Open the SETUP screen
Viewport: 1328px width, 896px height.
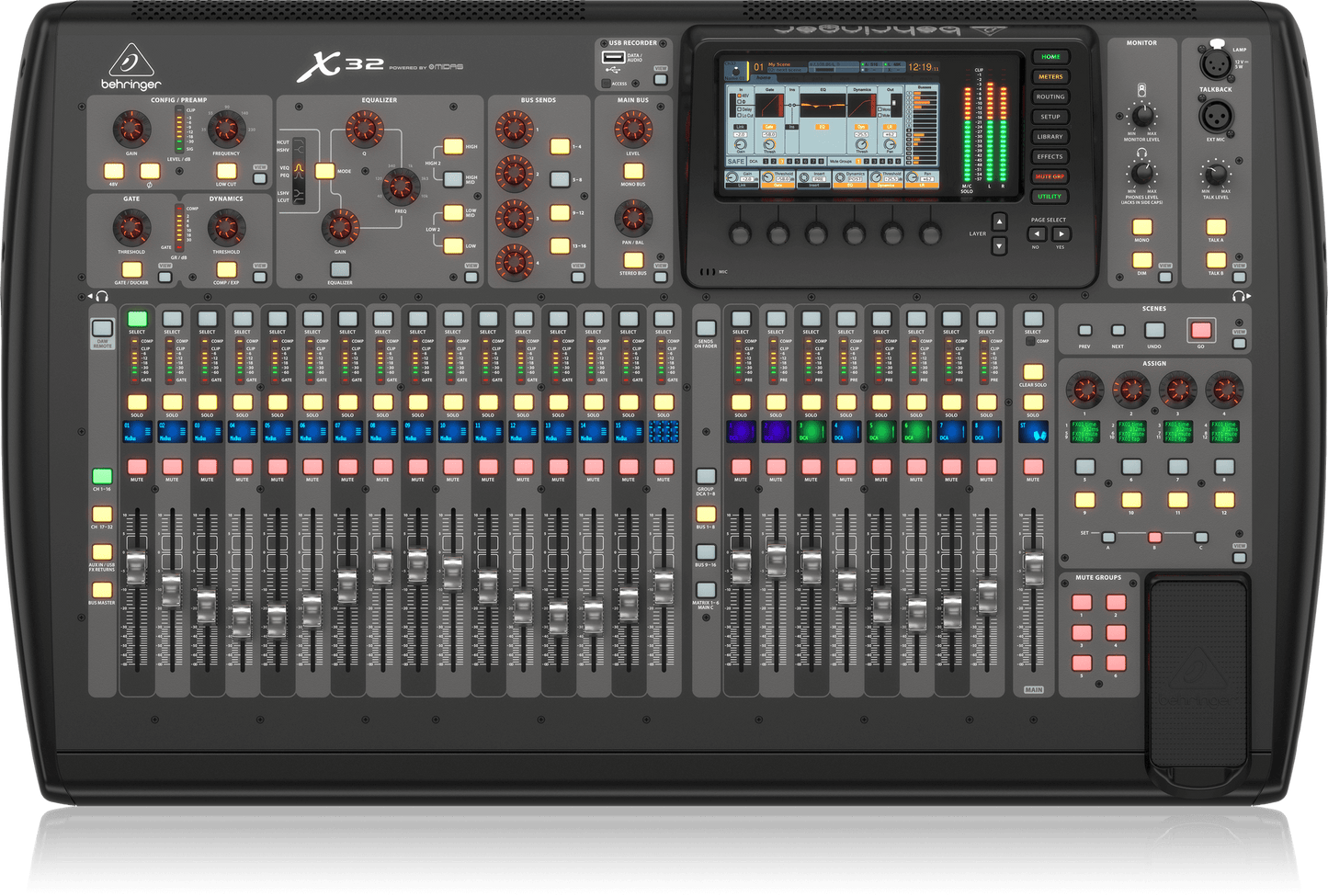(1050, 117)
